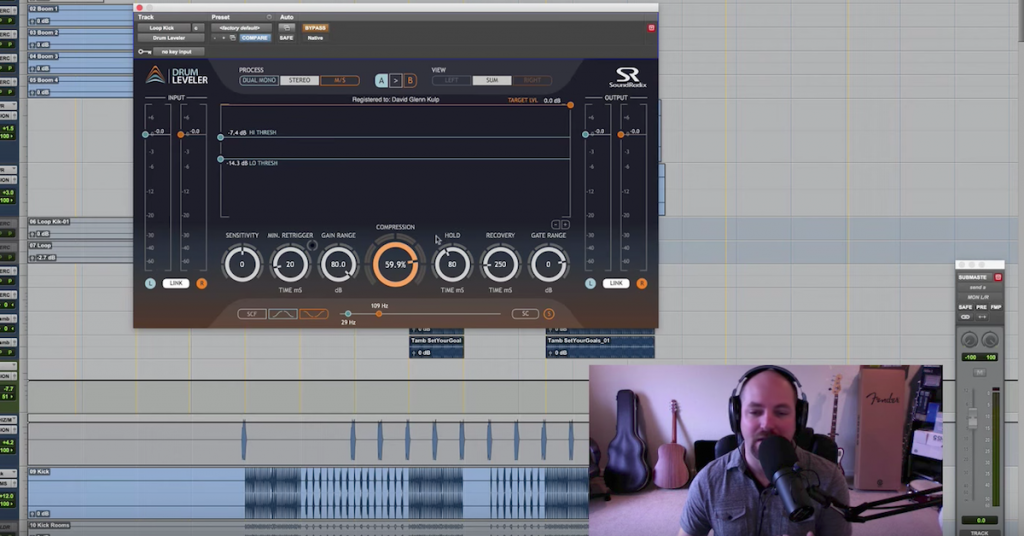Enable the SC external side-chain button
Image resolution: width=1024 pixels, height=536 pixels.
[525, 314]
